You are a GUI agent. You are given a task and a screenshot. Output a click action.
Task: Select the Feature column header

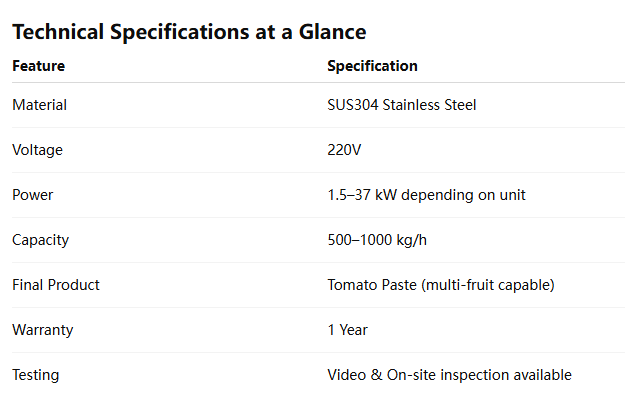(x=39, y=66)
